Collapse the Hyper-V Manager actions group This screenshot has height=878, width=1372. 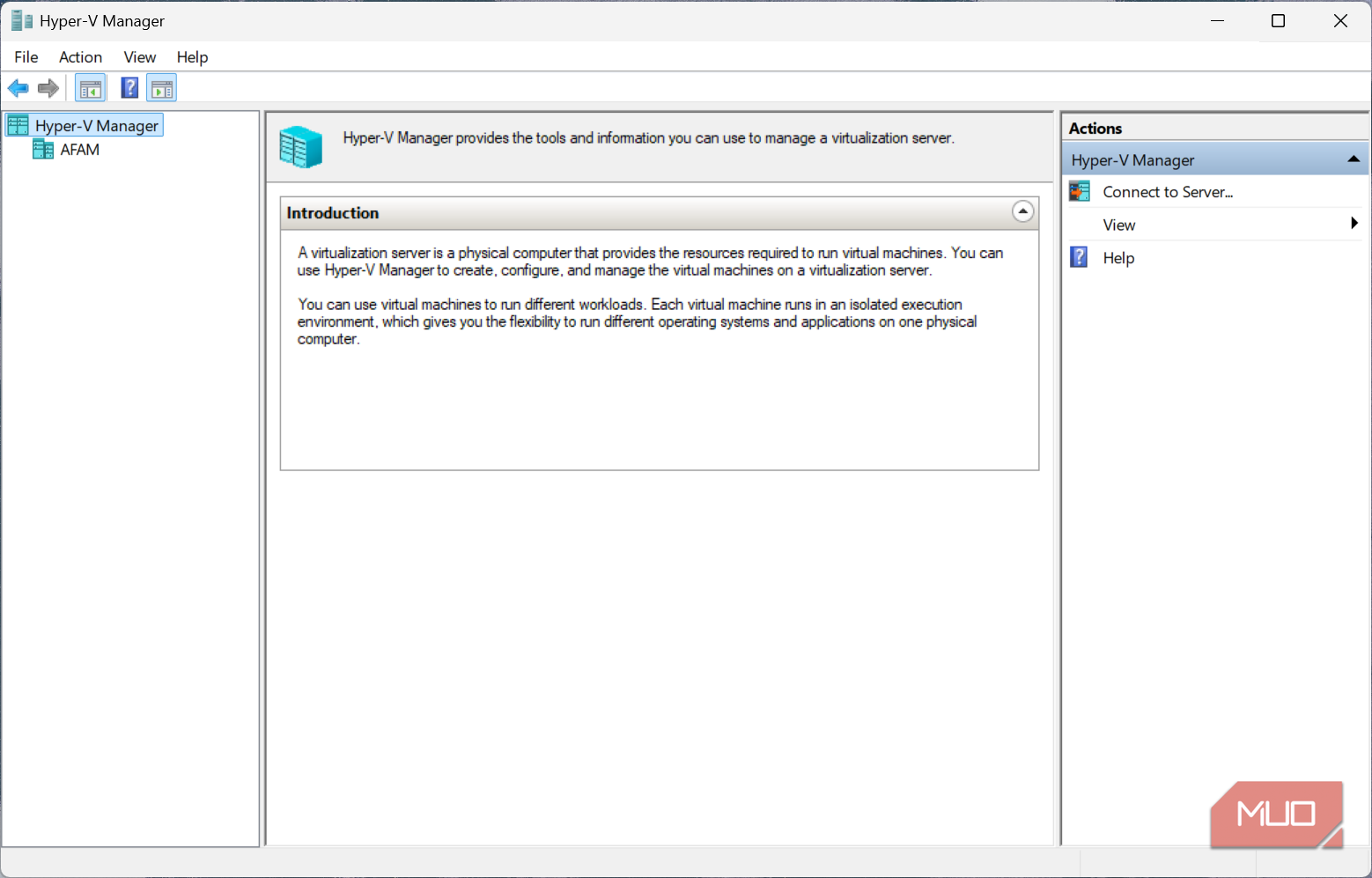click(x=1354, y=159)
